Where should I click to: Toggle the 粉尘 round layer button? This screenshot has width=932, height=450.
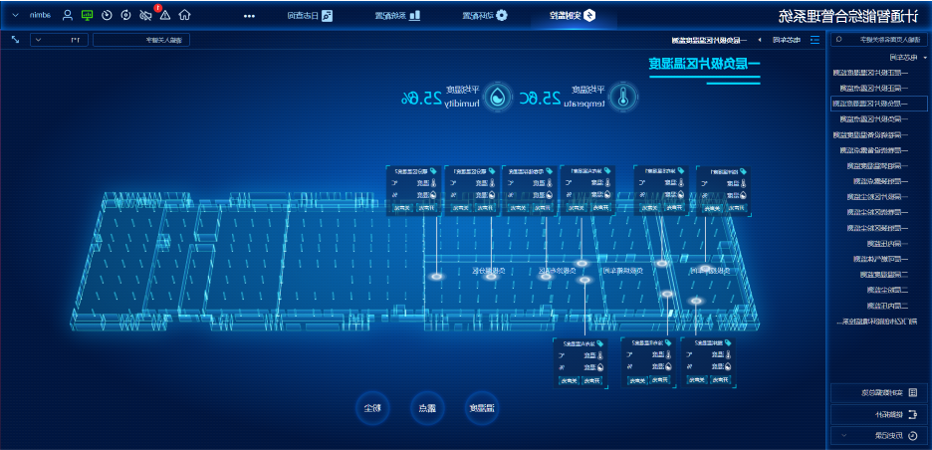click(372, 407)
